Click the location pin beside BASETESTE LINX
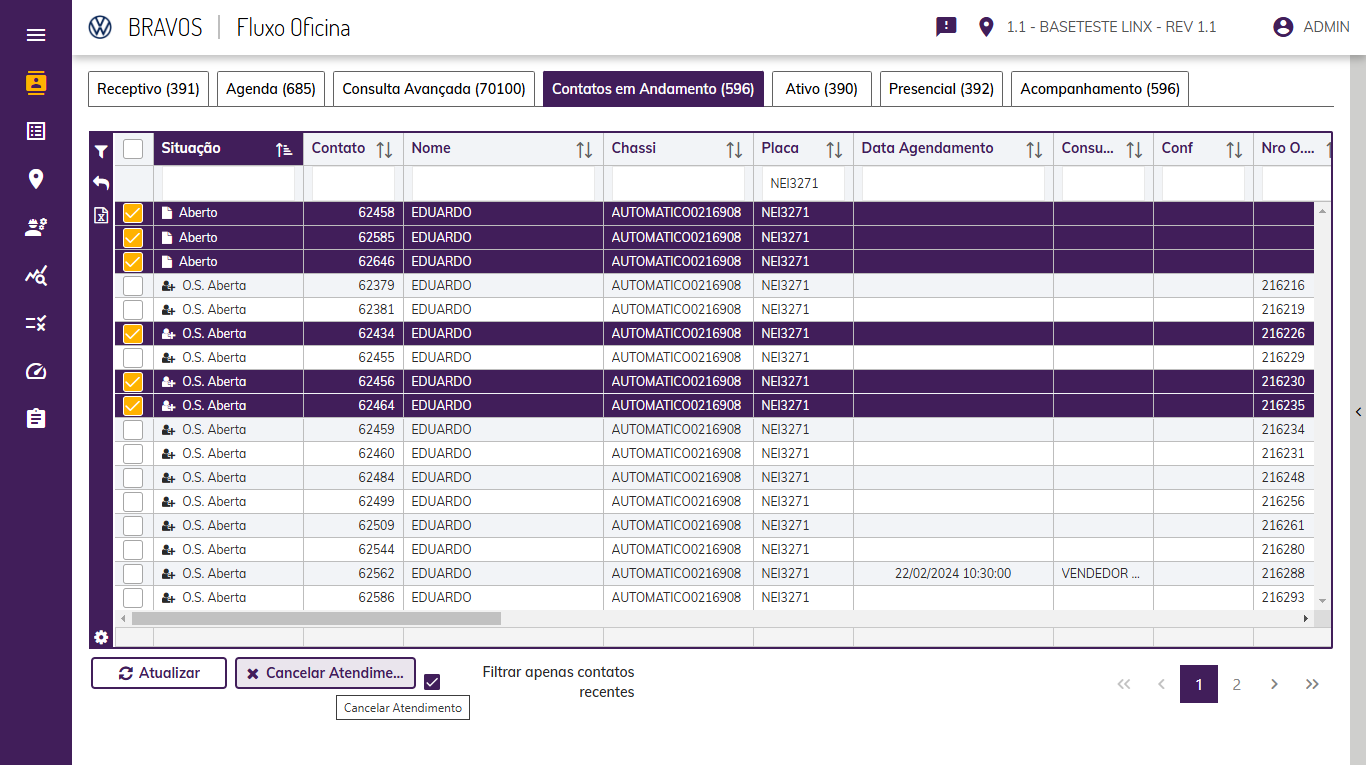This screenshot has width=1366, height=765. coord(987,27)
